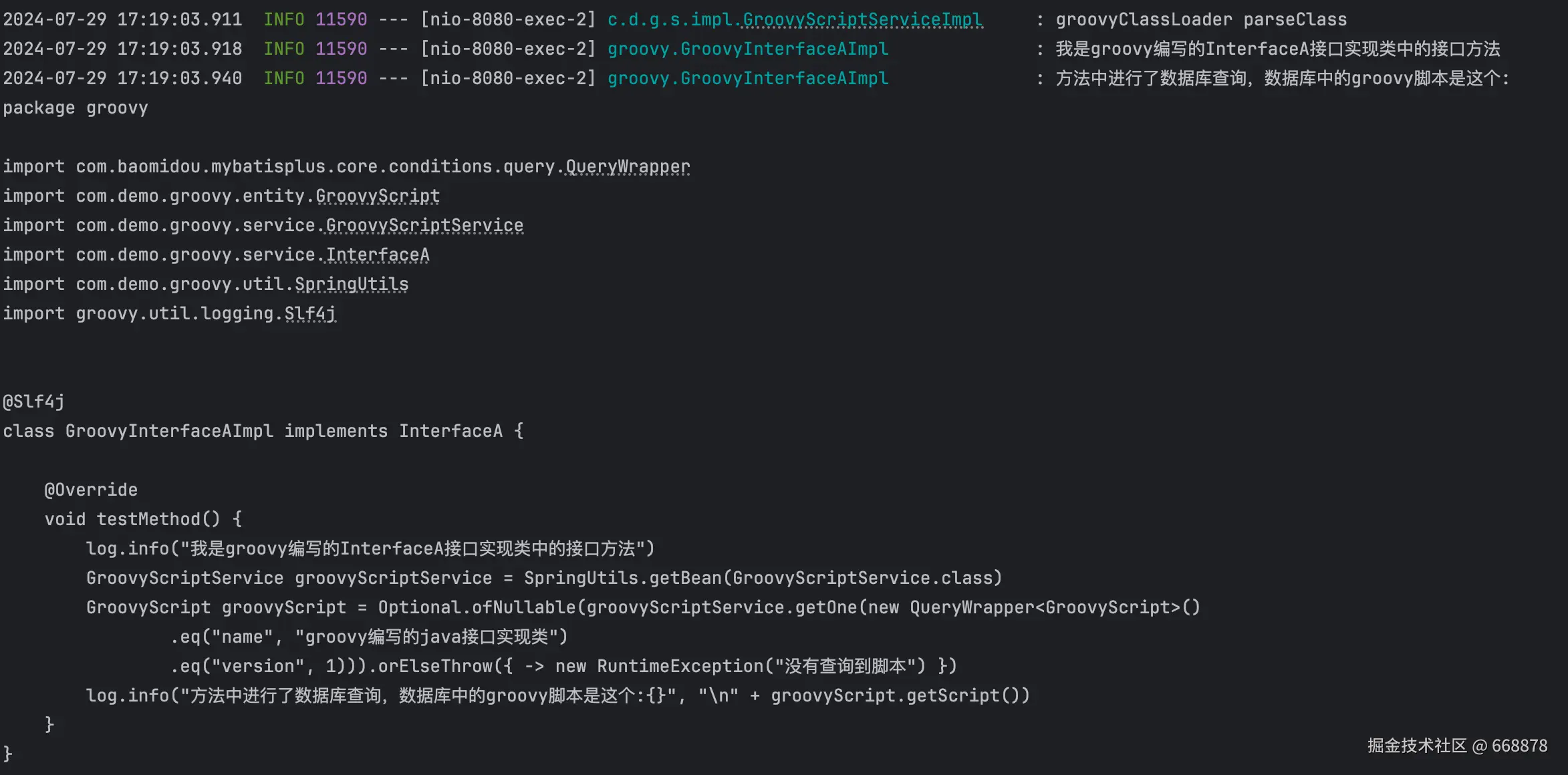Image resolution: width=1568 pixels, height=775 pixels.
Task: Open GroovyScript link in entity import
Action: (x=378, y=196)
